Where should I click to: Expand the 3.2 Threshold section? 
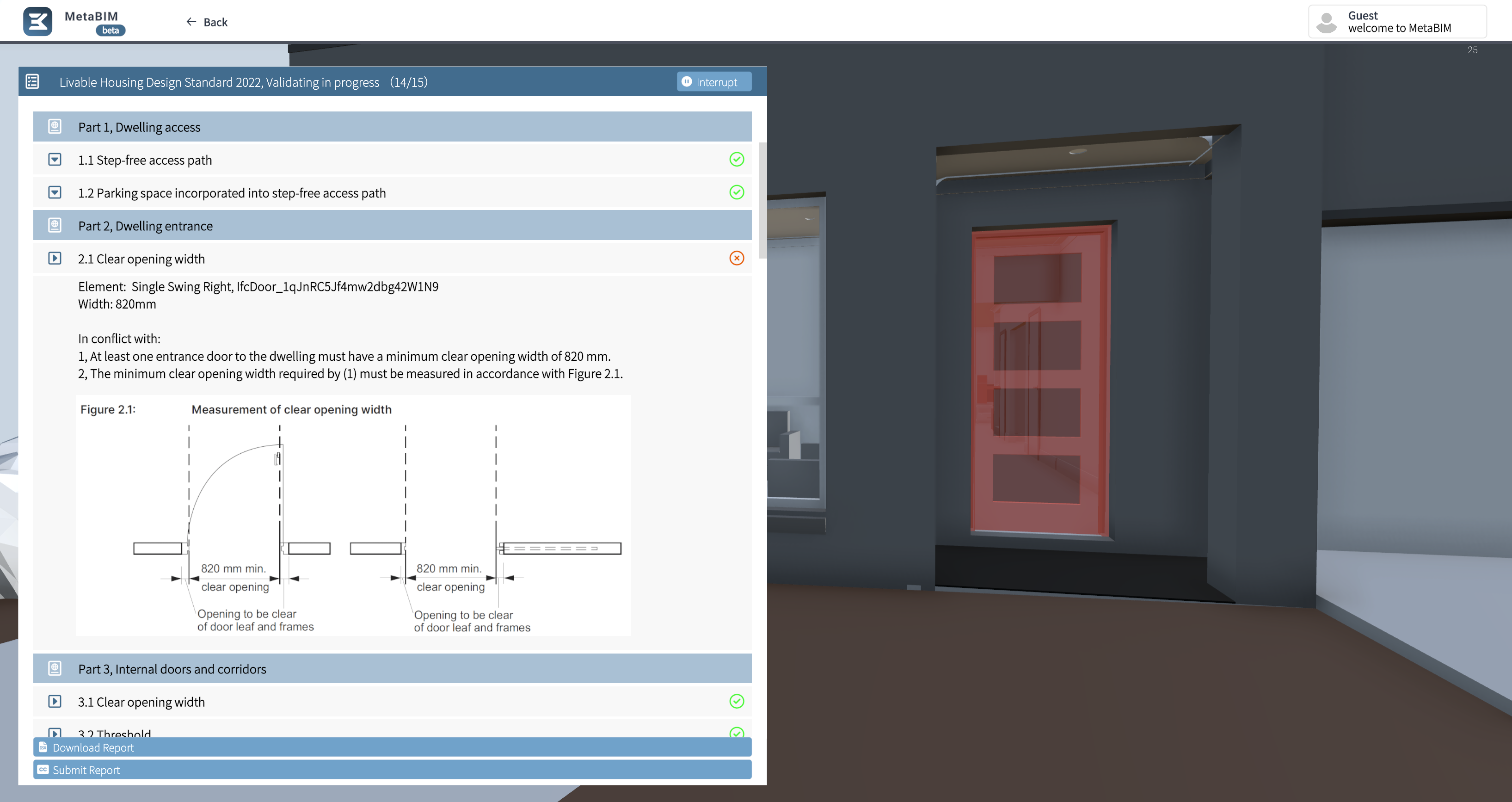(55, 733)
